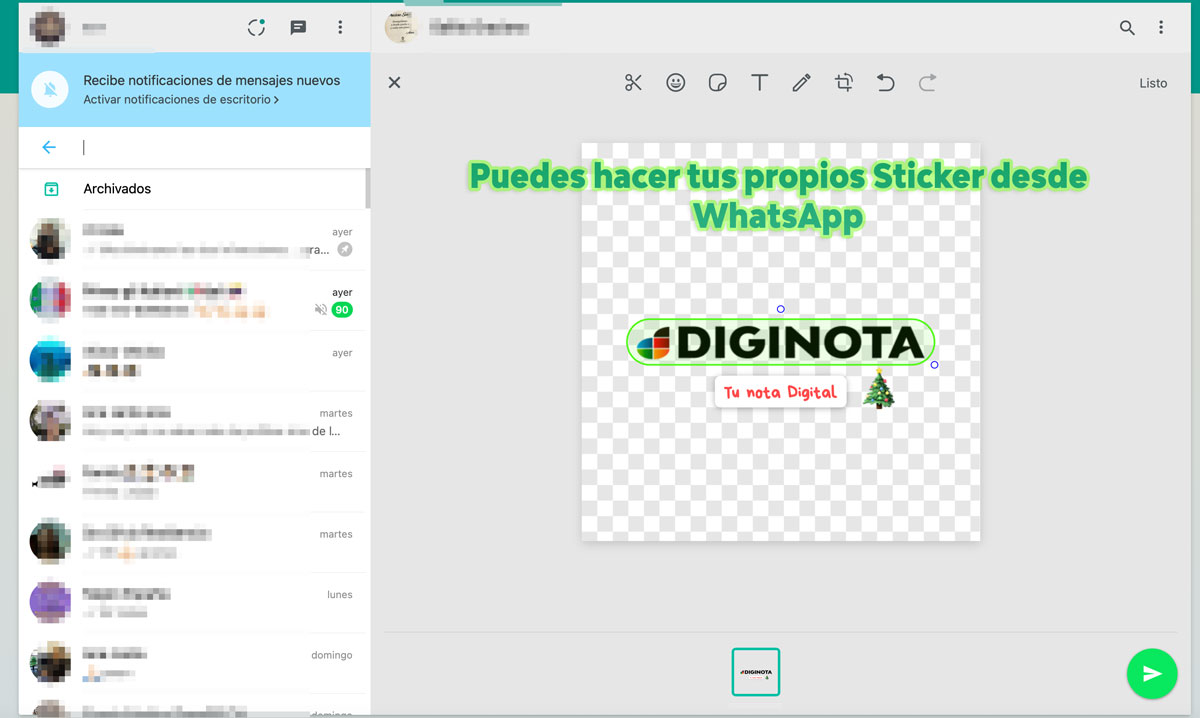The width and height of the screenshot is (1200, 718).
Task: Grab the rotation handle above DIGINOTA logo
Action: tap(781, 309)
